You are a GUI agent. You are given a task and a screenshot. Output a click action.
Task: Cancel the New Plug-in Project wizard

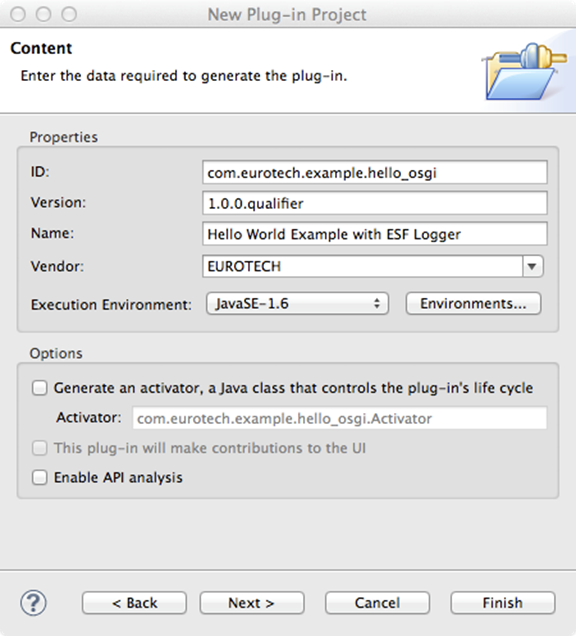377,603
